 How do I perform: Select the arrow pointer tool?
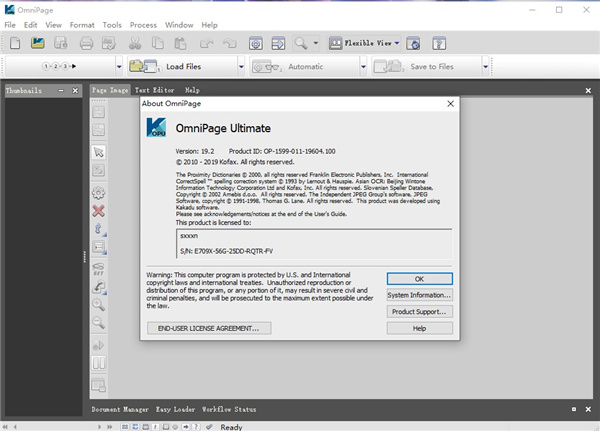tap(99, 152)
